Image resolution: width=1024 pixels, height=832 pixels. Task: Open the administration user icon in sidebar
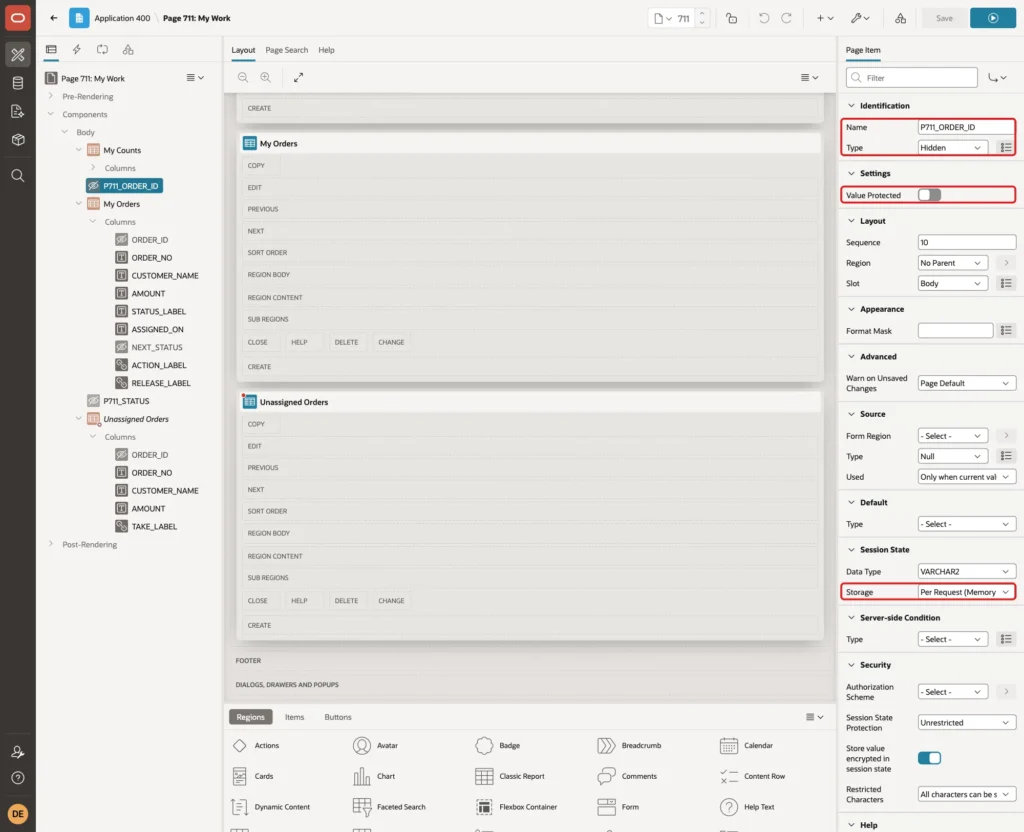[18, 752]
